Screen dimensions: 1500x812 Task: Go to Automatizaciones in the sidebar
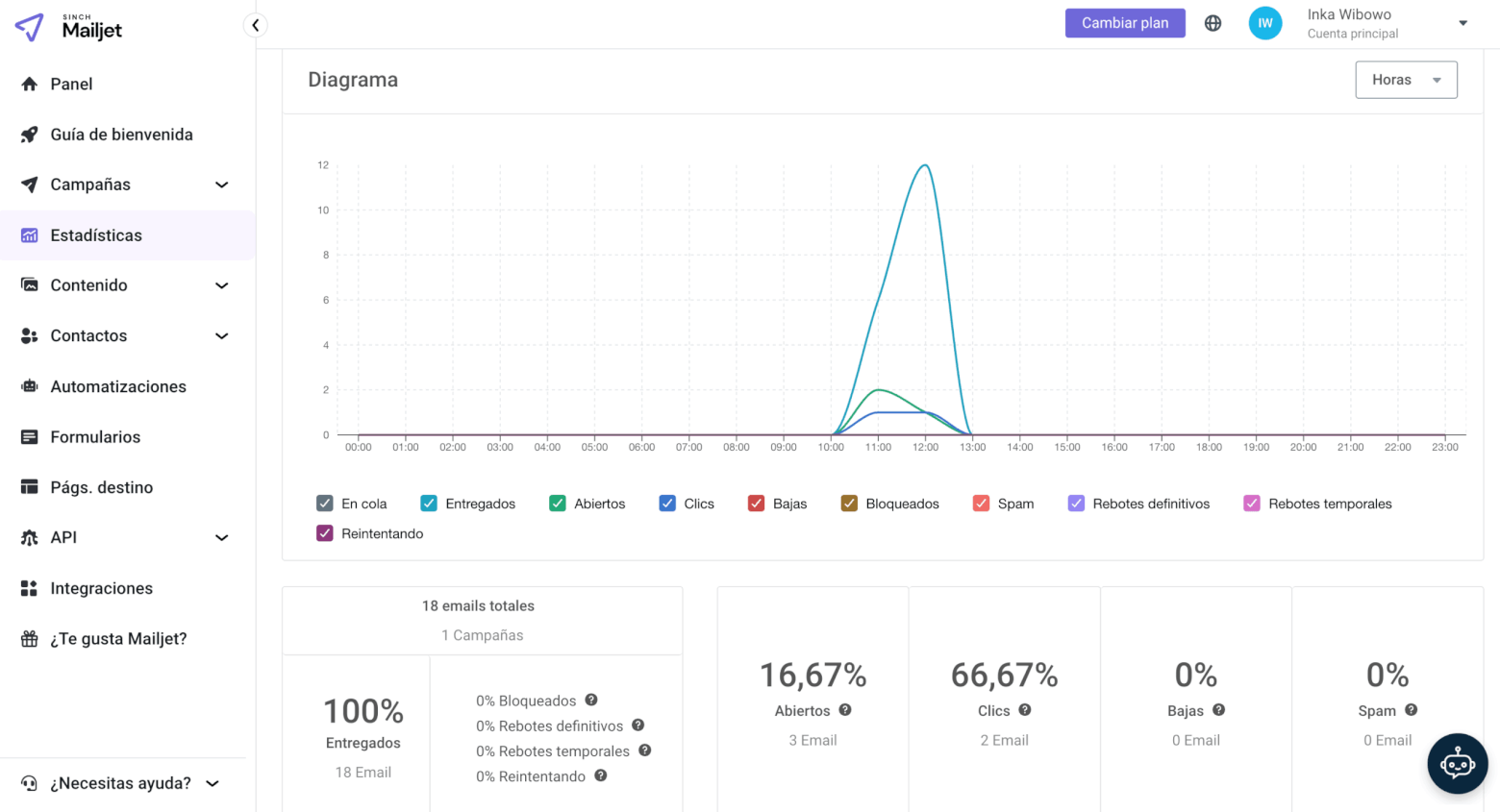click(x=117, y=386)
